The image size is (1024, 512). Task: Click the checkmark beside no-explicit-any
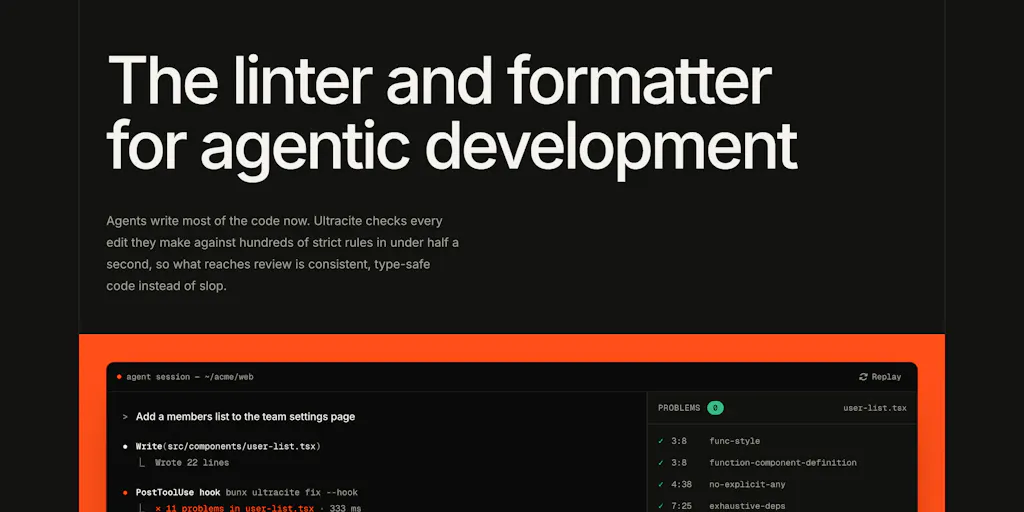click(x=661, y=485)
